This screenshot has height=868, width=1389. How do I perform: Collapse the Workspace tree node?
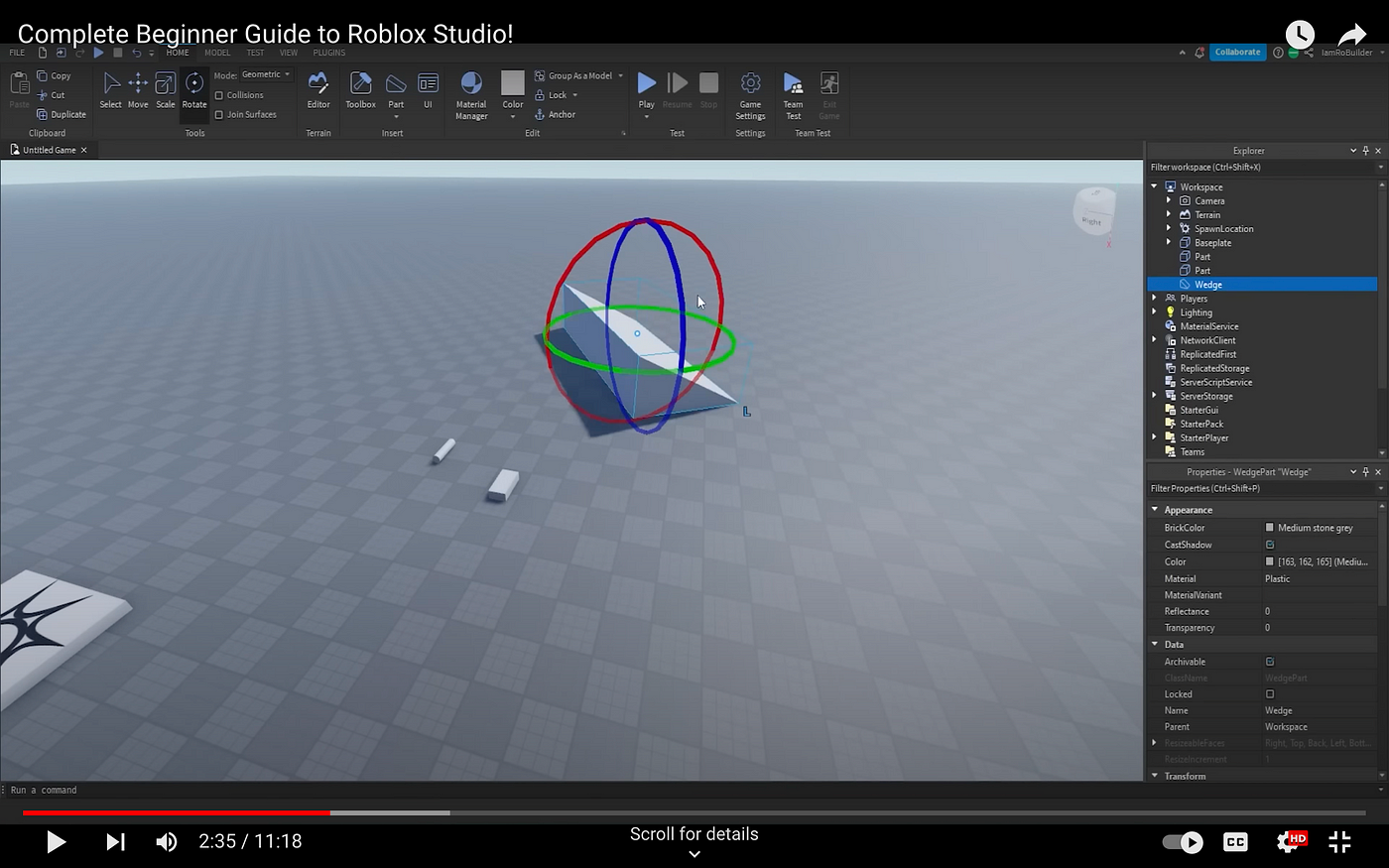coord(1154,186)
